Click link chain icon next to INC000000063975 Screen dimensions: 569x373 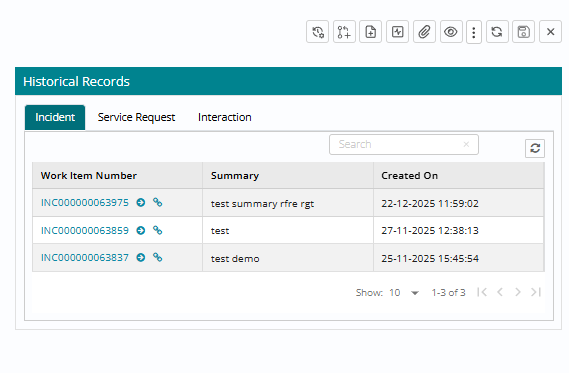point(157,202)
